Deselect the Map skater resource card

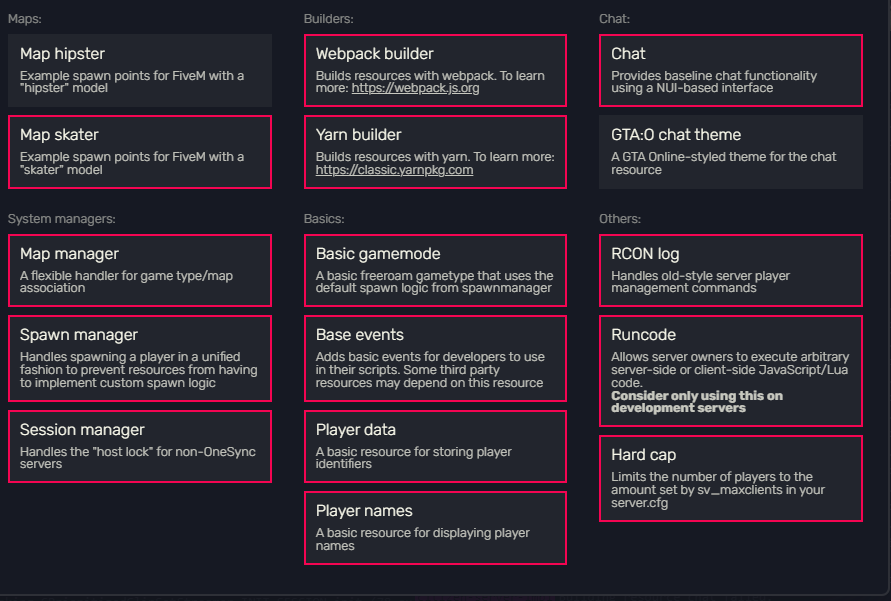[140, 152]
